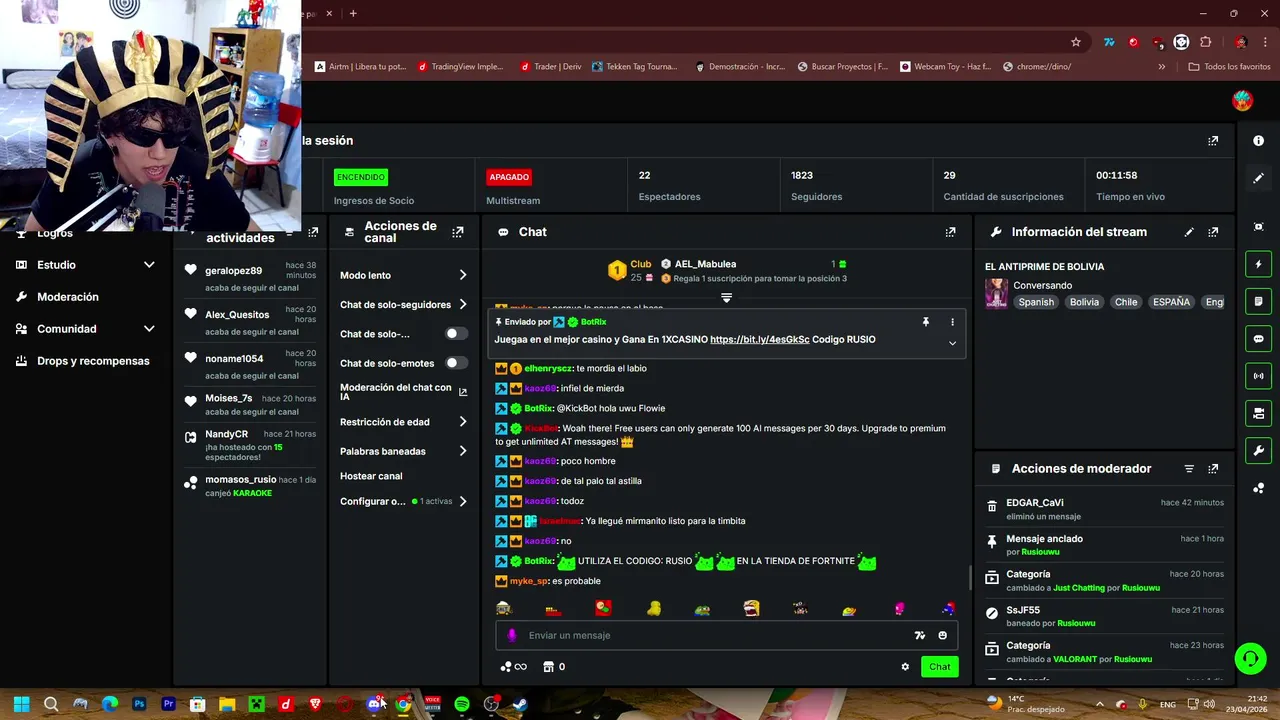Expand the Comunidad sidebar section
This screenshot has width=1280, height=720.
(149, 329)
